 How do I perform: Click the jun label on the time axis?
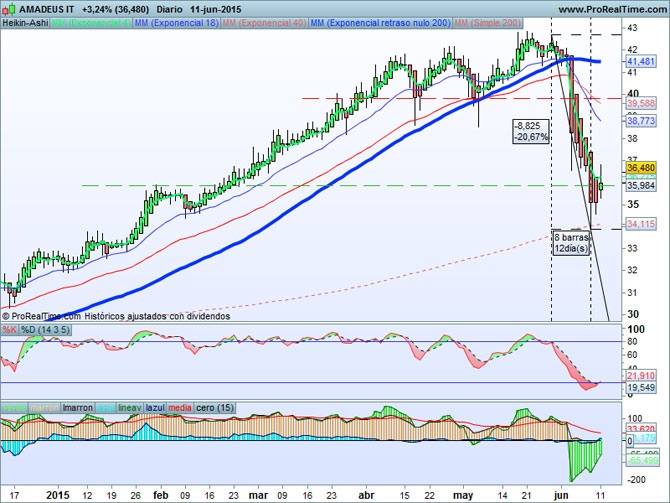pyautogui.click(x=561, y=495)
